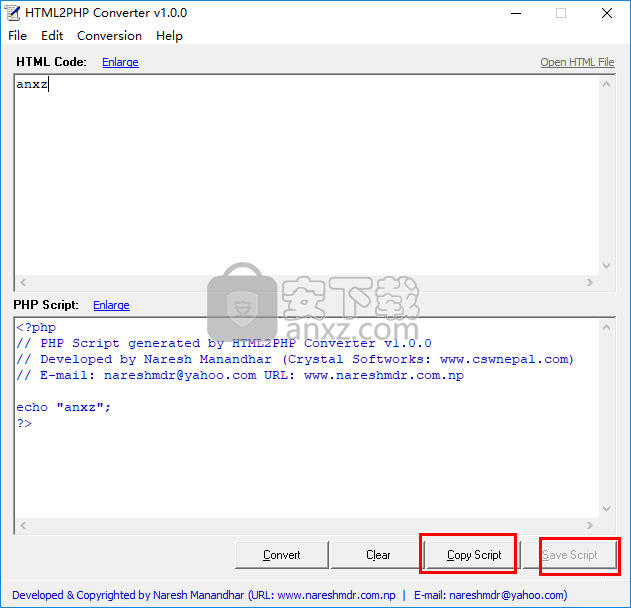
Task: Click the HTML2PHP Converter title bar icon
Action: click(x=12, y=13)
